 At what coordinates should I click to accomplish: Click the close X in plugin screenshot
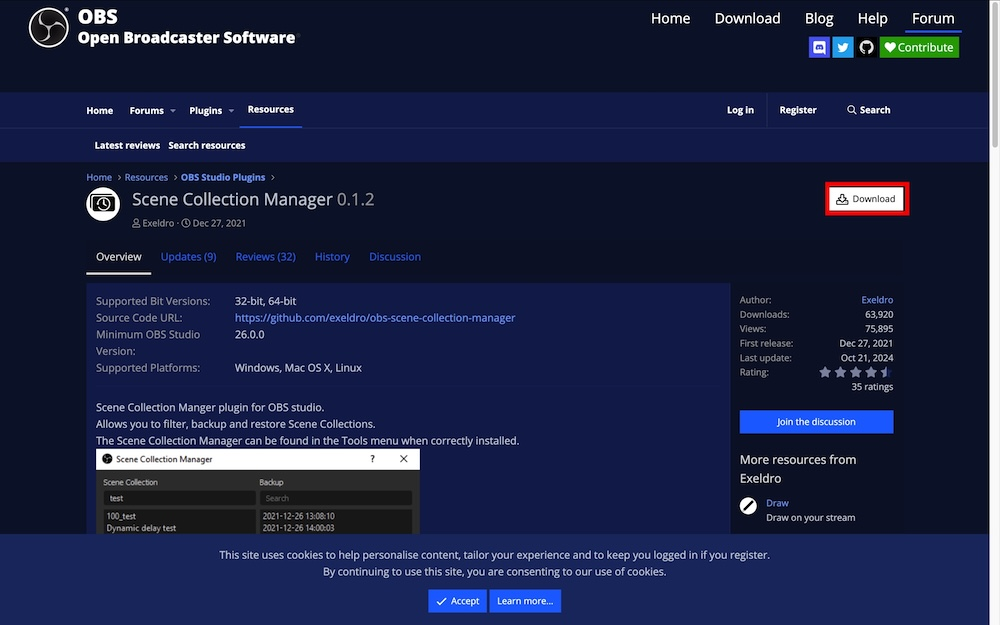tap(404, 459)
